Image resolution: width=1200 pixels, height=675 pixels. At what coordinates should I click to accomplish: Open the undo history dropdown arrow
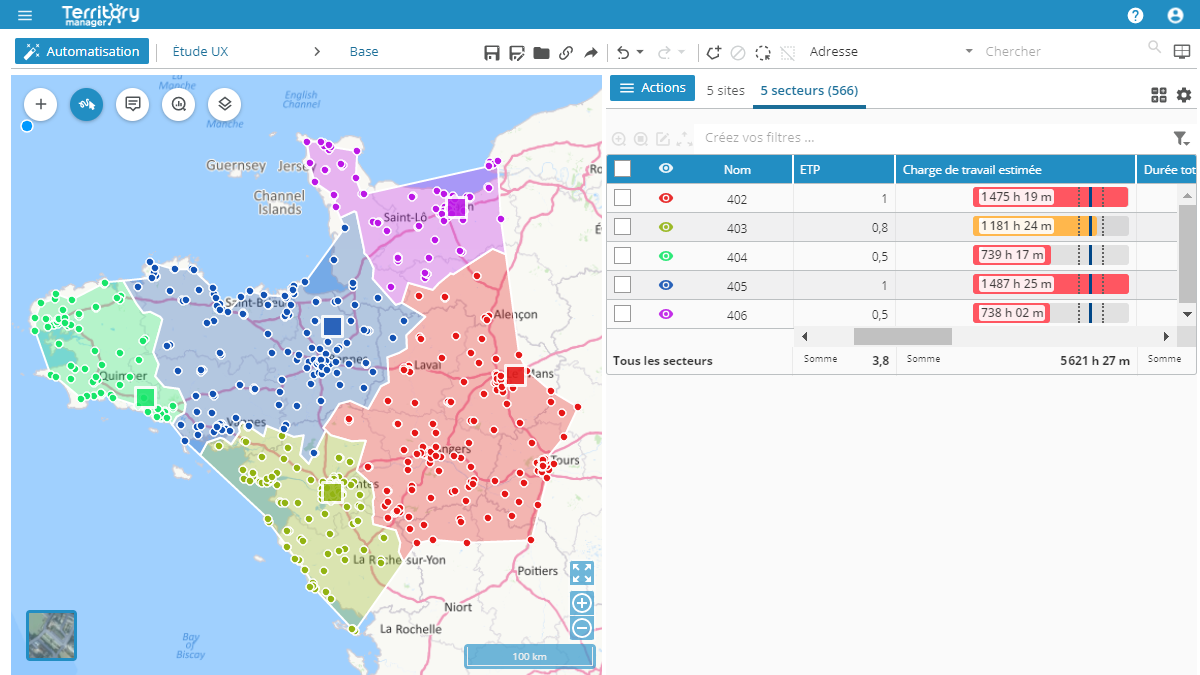pyautogui.click(x=640, y=52)
